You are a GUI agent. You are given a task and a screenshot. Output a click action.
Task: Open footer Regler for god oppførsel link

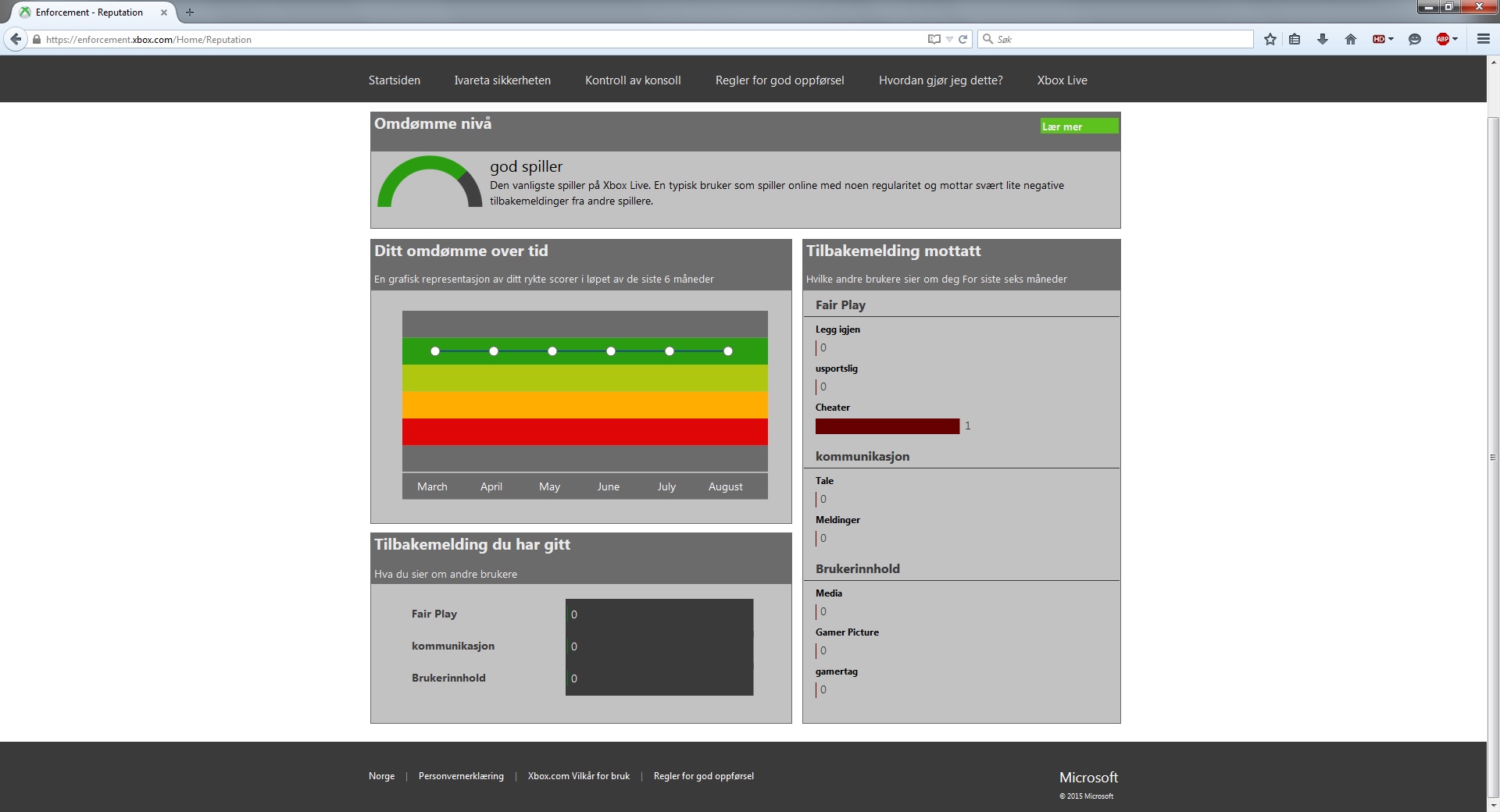[x=704, y=776]
